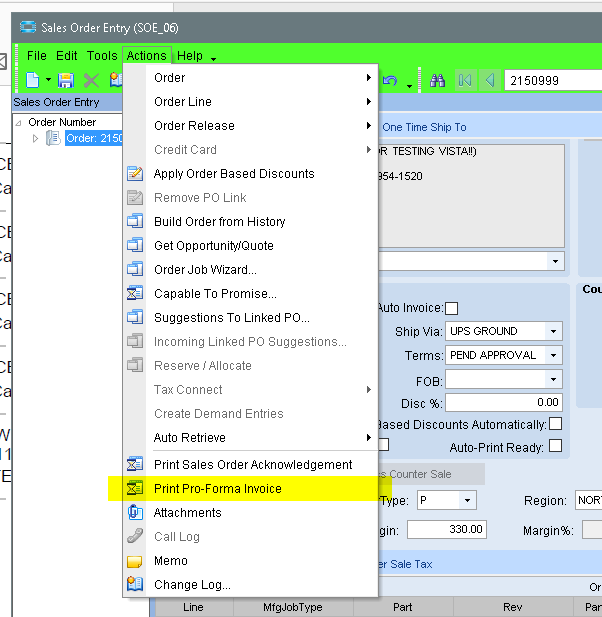
Task: Click the Rev column header
Action: click(x=513, y=607)
